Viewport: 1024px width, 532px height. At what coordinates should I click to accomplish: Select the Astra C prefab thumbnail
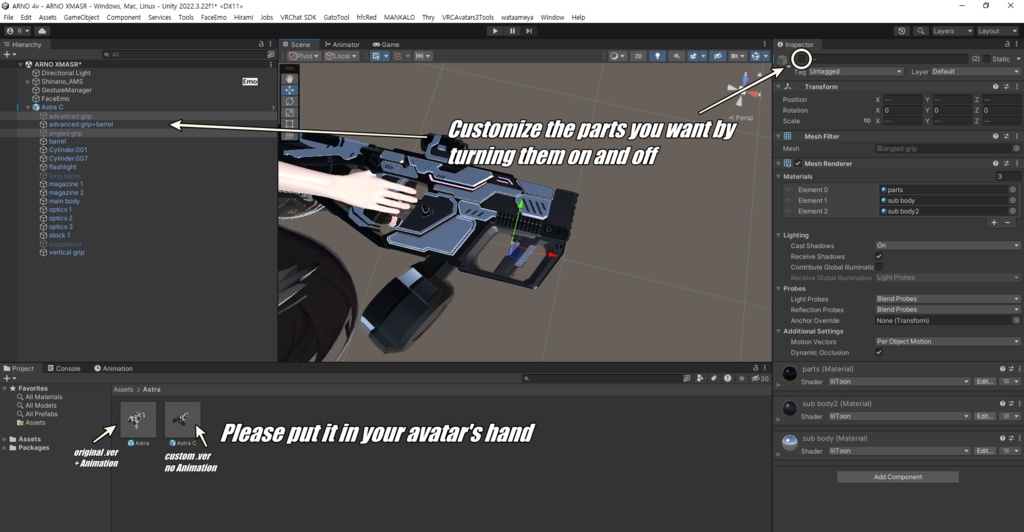pos(182,419)
